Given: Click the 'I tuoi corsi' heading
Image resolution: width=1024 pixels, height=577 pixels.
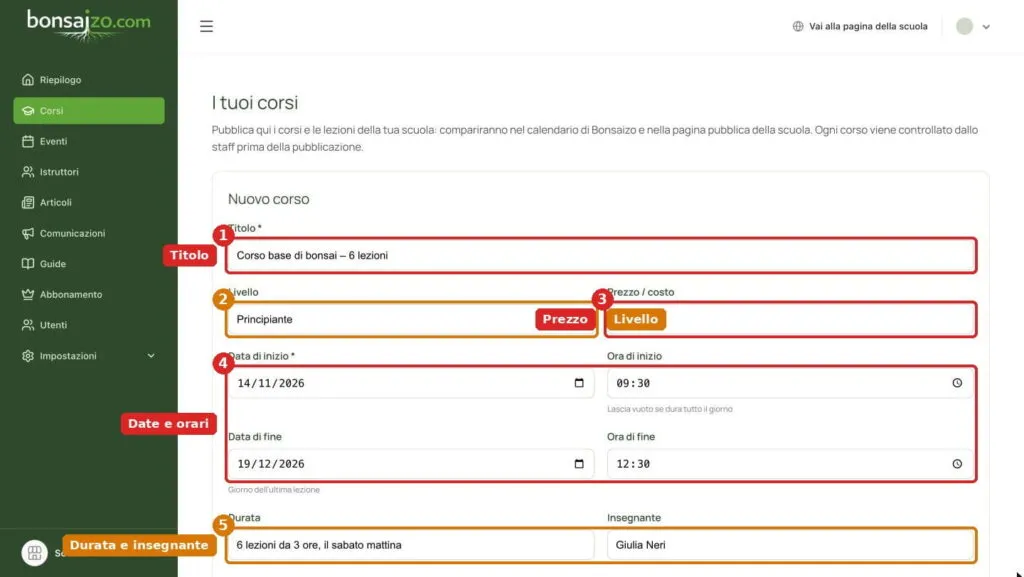Looking at the screenshot, I should pos(255,102).
